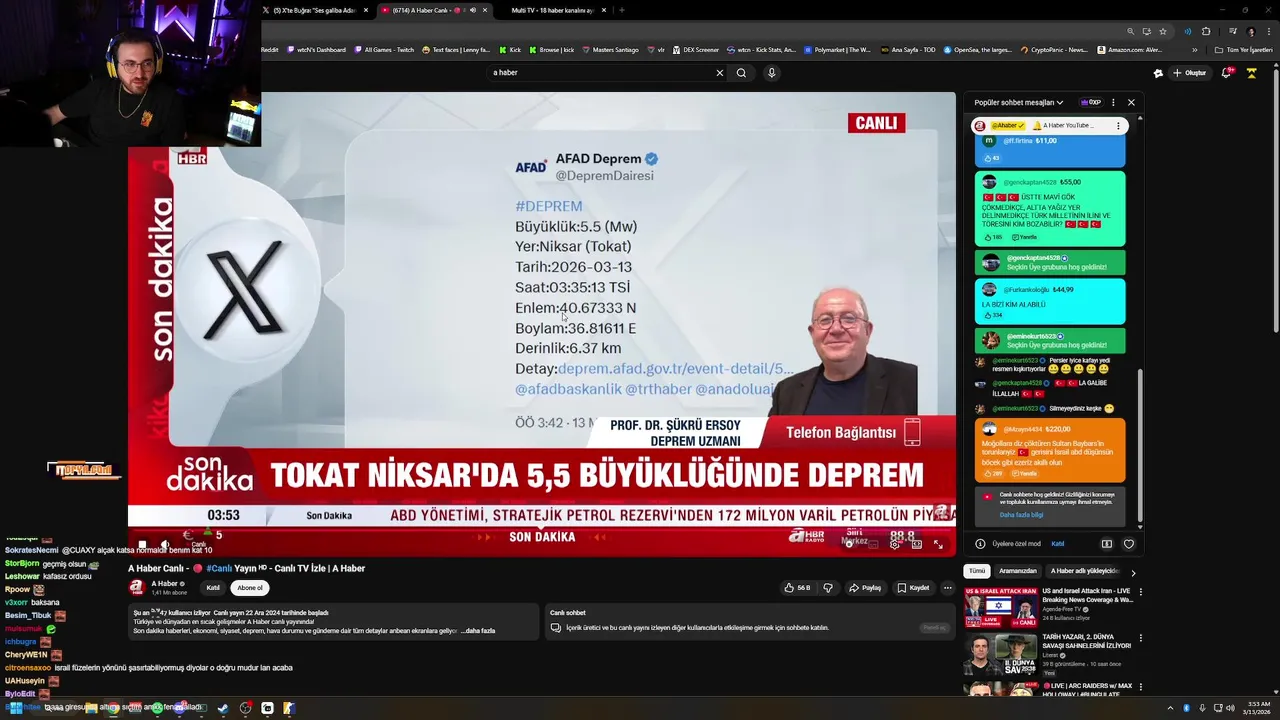Close the A Haber Canlı browser tab
The image size is (1280, 720).
485,10
